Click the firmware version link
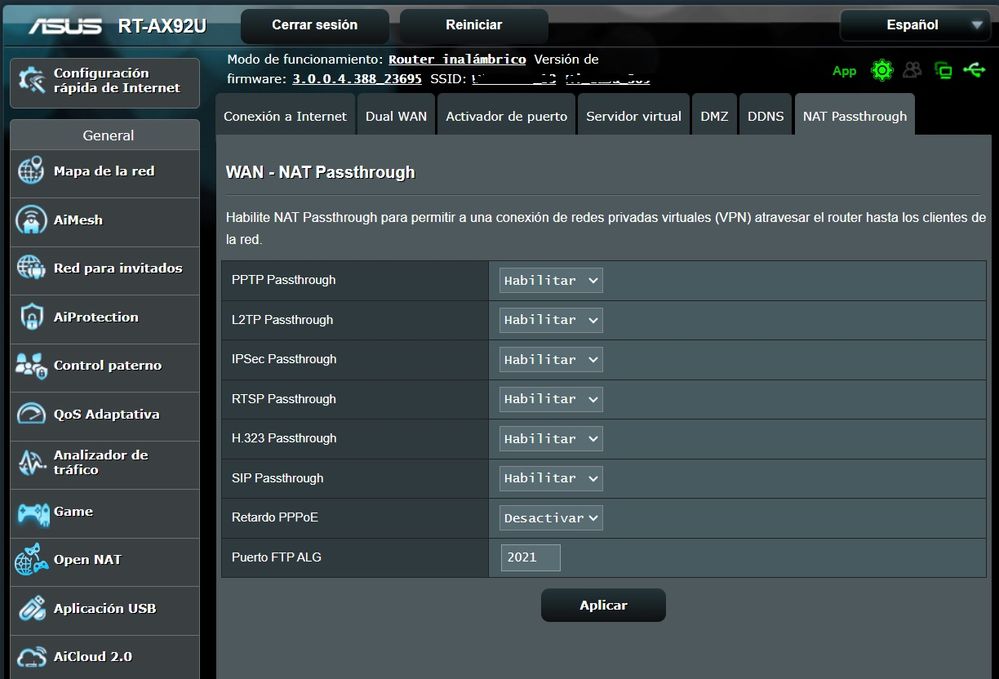Image resolution: width=999 pixels, height=679 pixels. pos(357,78)
